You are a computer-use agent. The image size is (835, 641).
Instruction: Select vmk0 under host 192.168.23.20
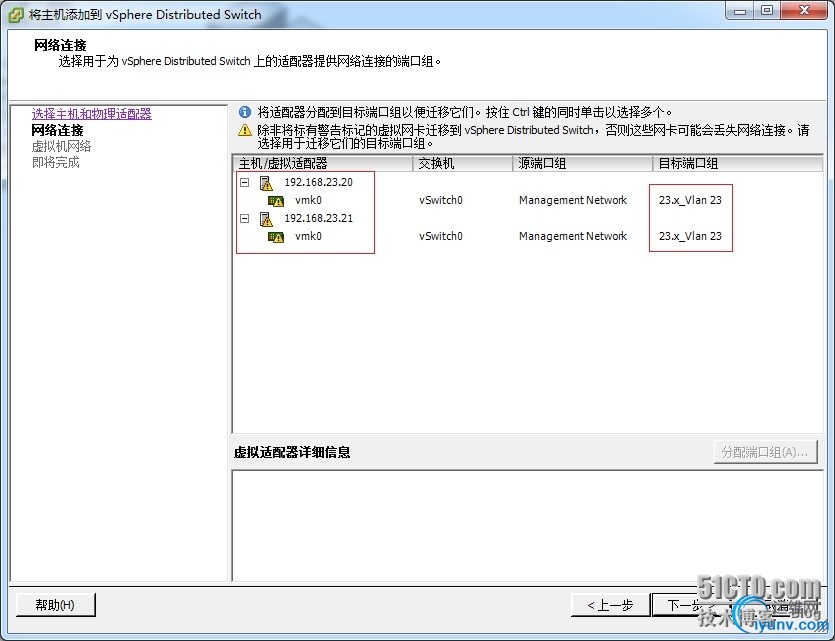tap(308, 200)
